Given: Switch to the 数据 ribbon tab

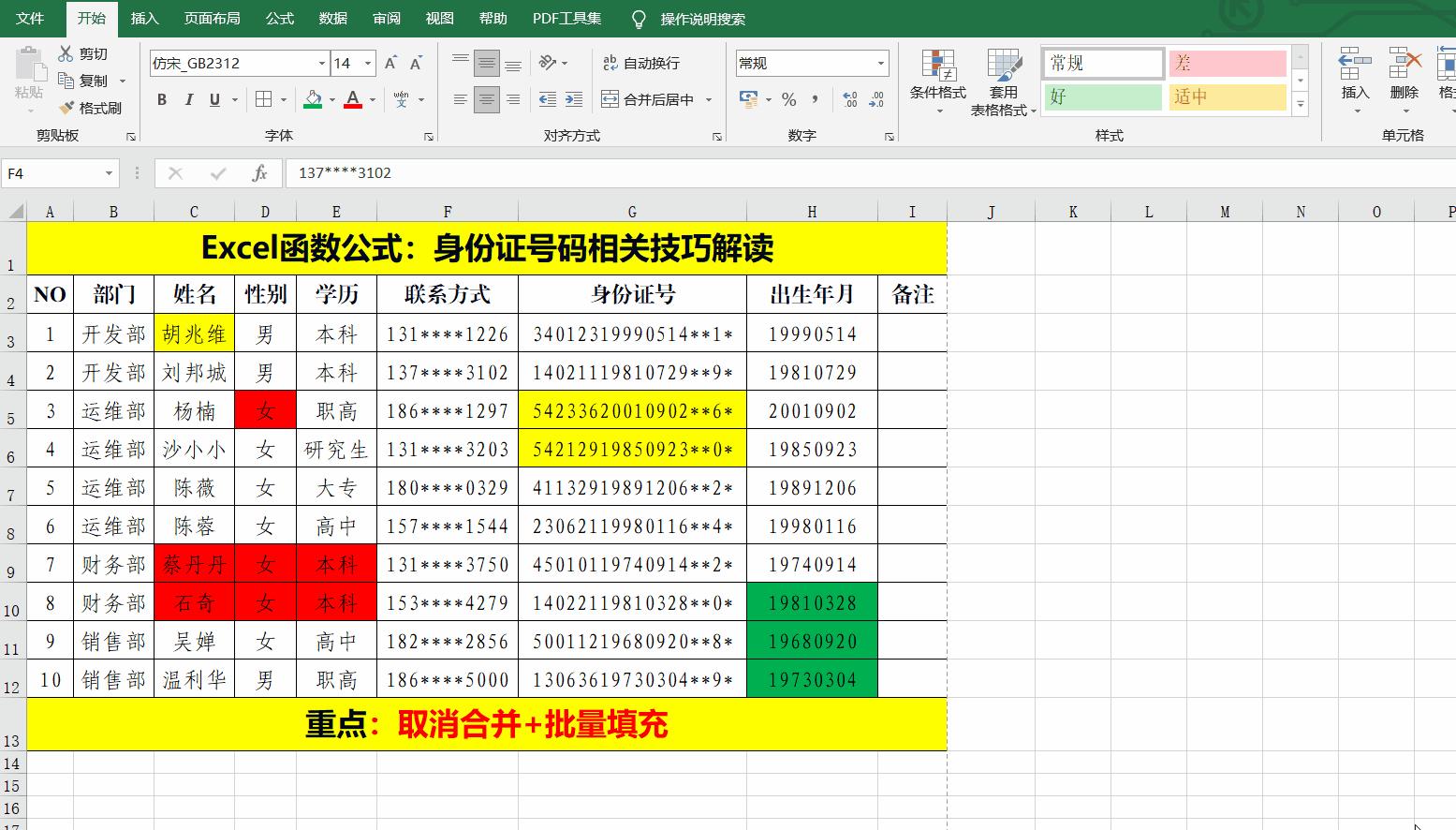Looking at the screenshot, I should tap(332, 17).
